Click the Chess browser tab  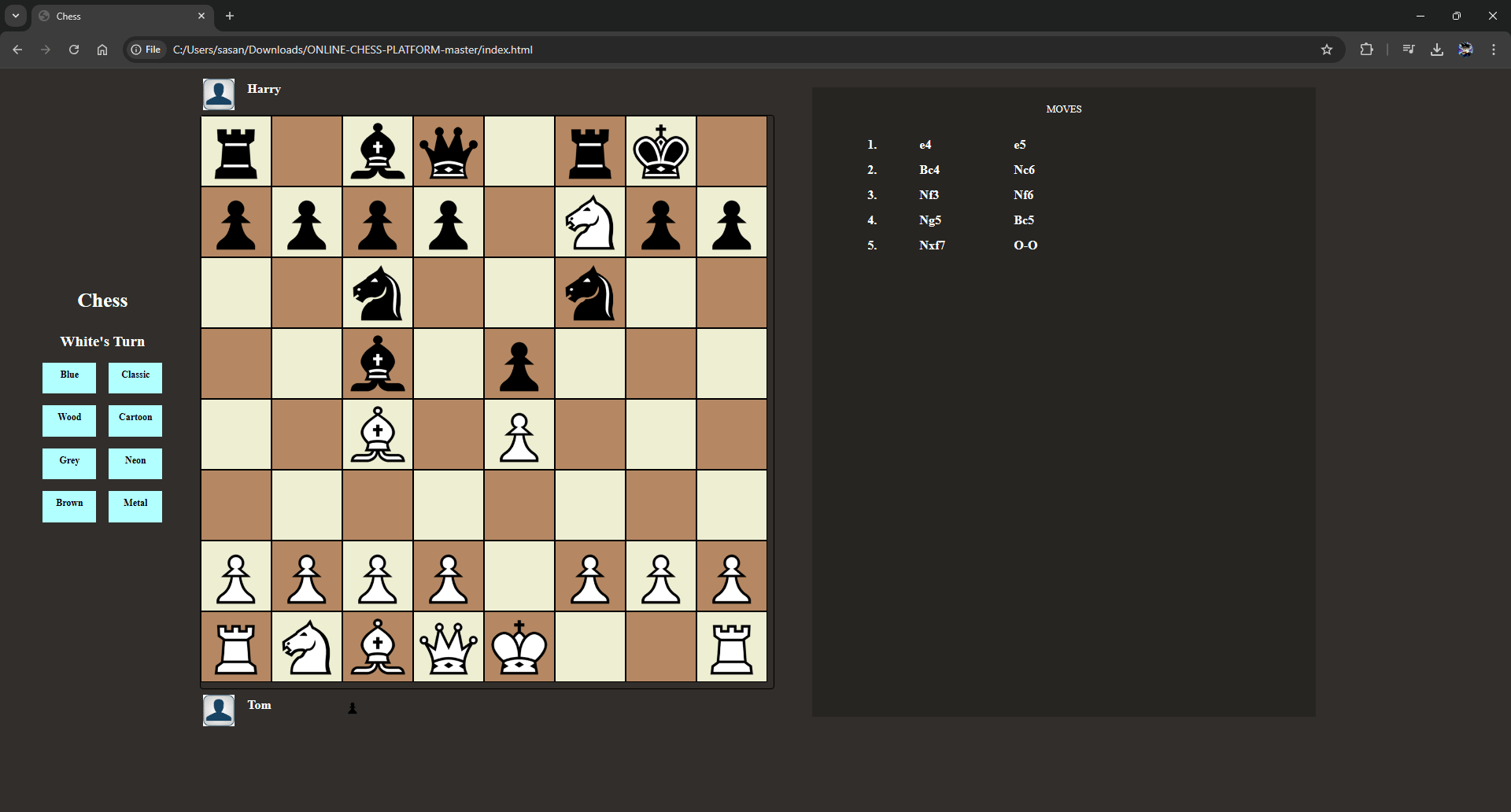(118, 16)
